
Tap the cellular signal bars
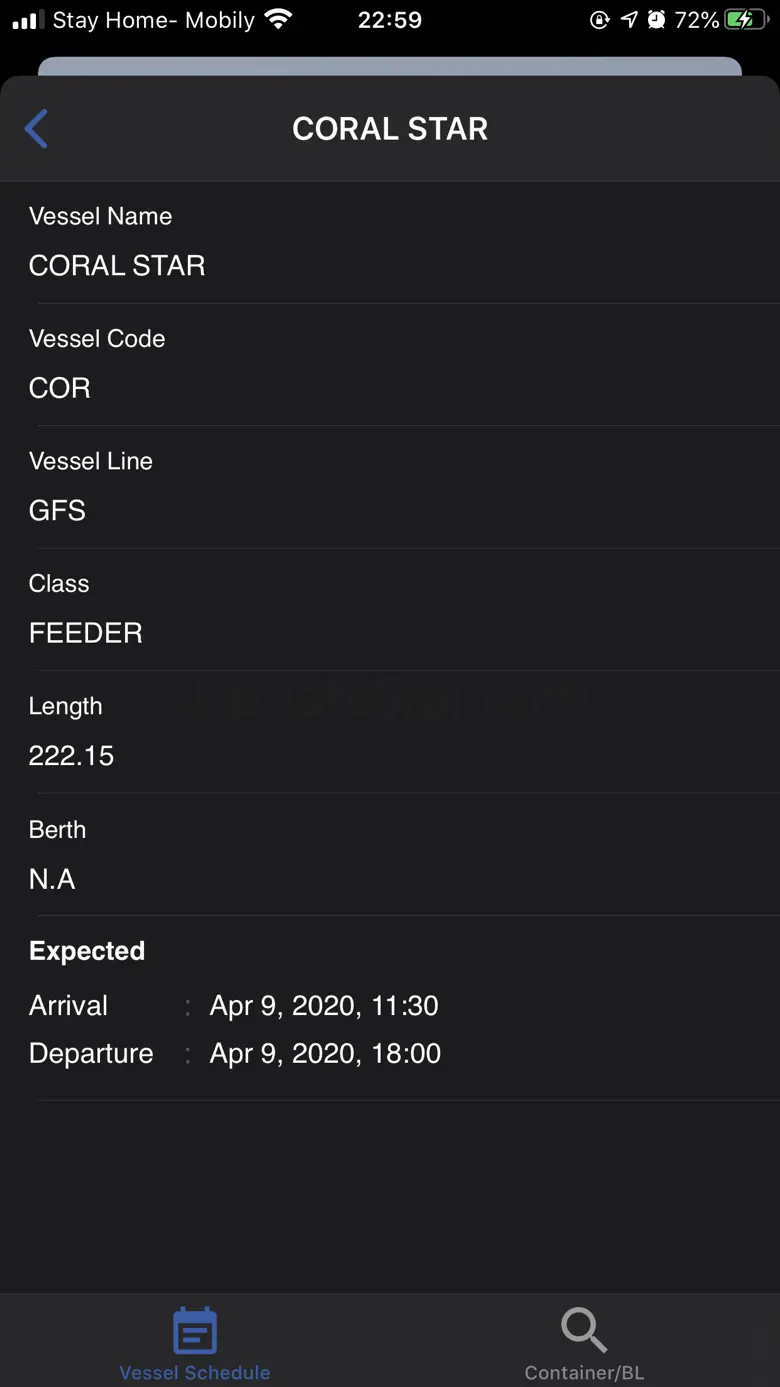pos(27,20)
